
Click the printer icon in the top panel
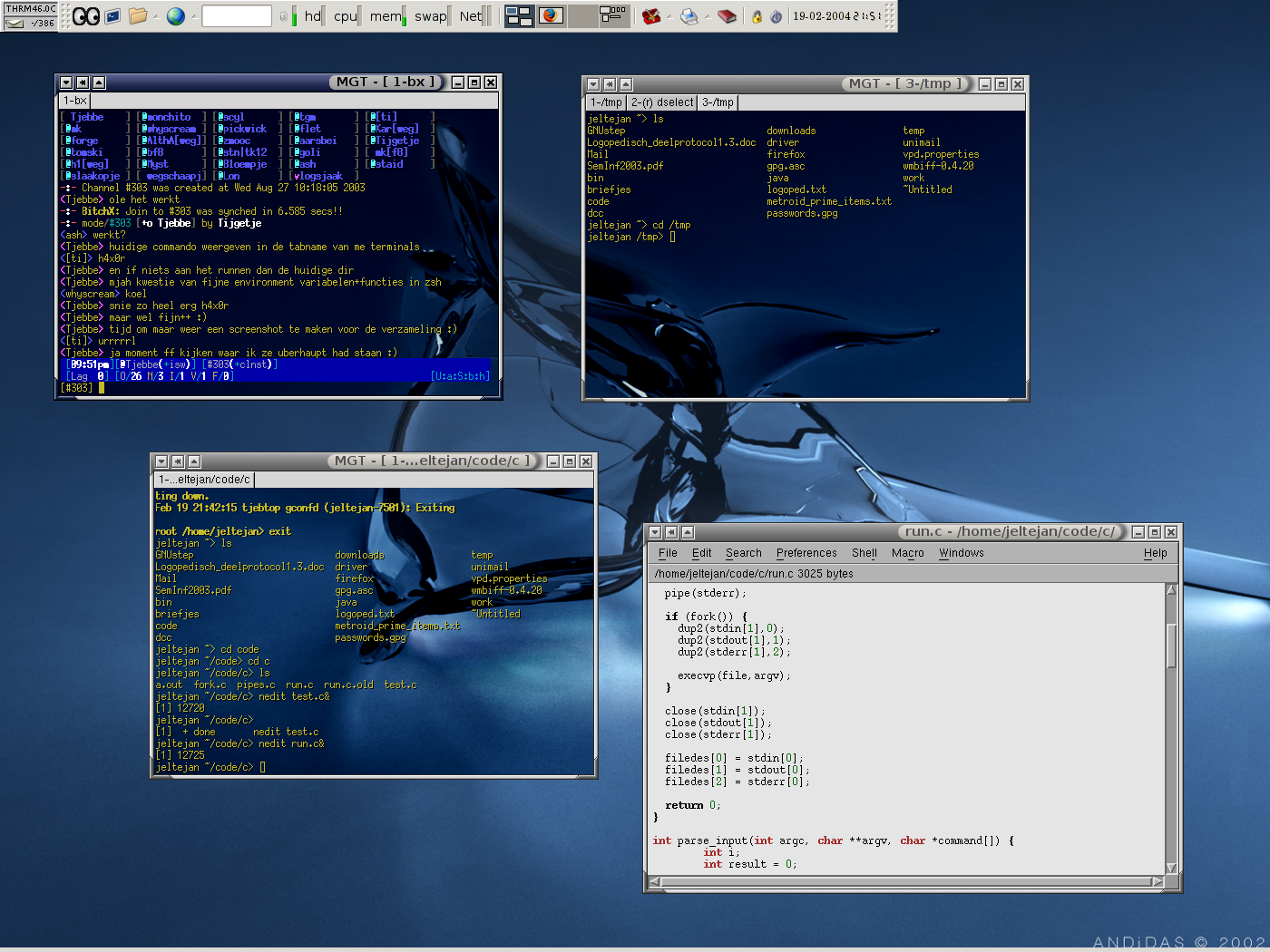click(689, 16)
